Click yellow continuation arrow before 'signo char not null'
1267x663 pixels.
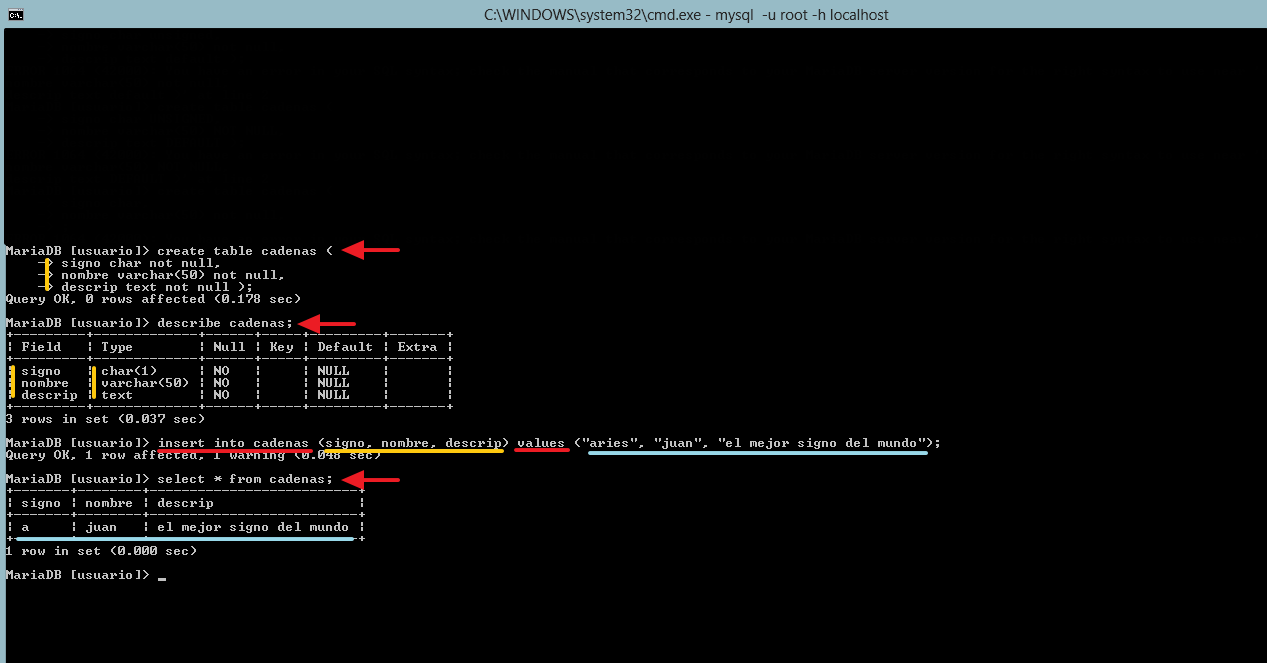pos(47,263)
